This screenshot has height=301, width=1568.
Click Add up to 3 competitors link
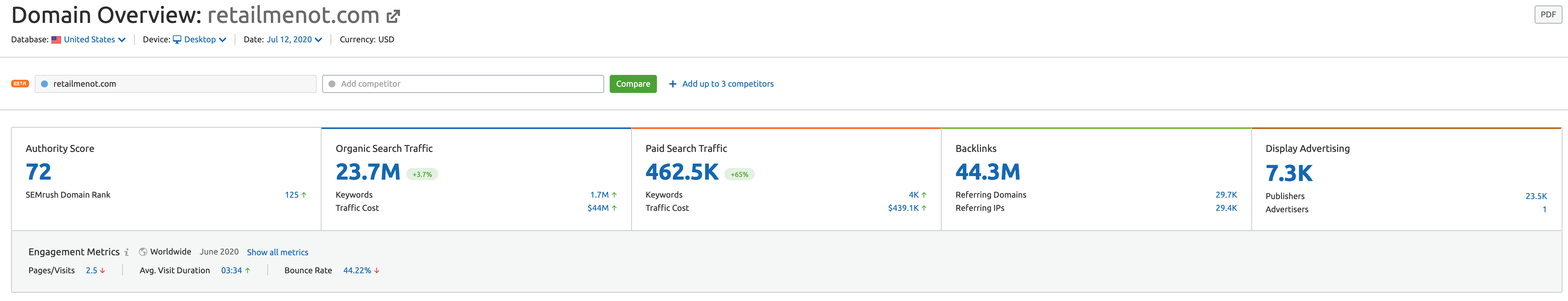point(727,84)
